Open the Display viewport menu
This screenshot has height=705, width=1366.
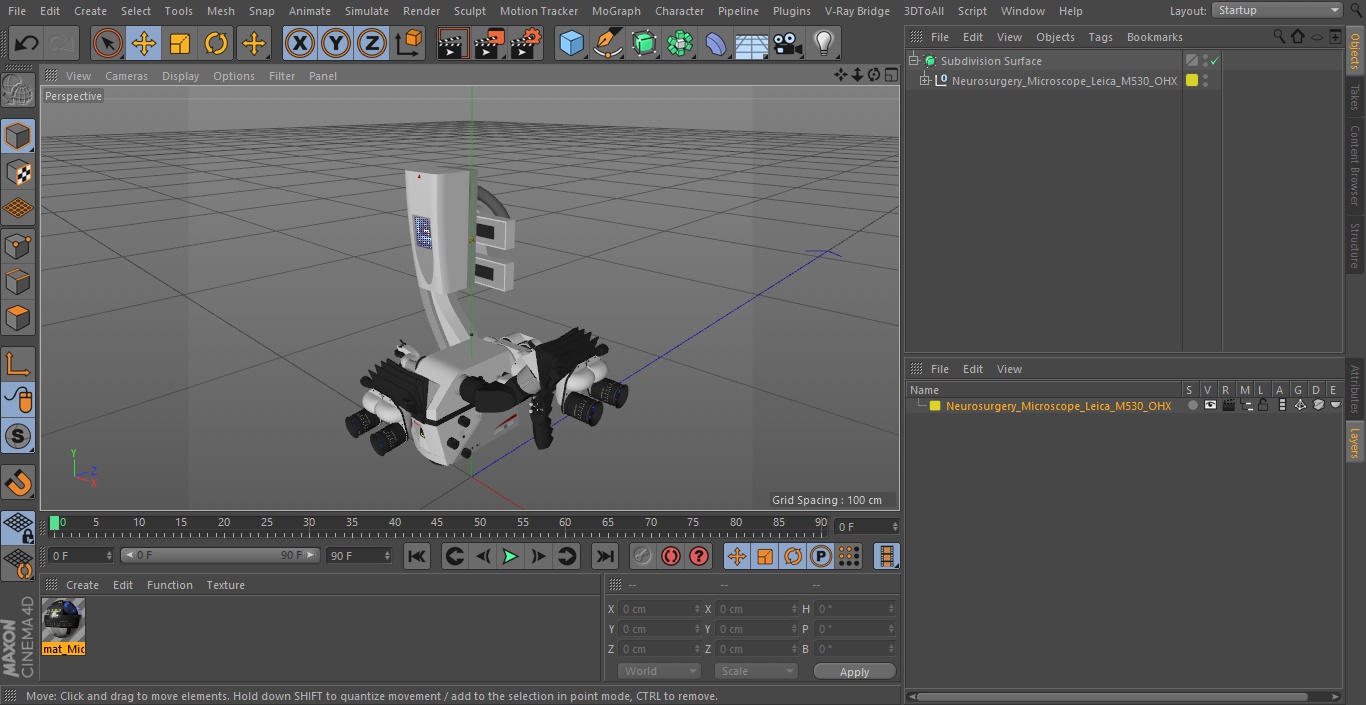pyautogui.click(x=180, y=76)
